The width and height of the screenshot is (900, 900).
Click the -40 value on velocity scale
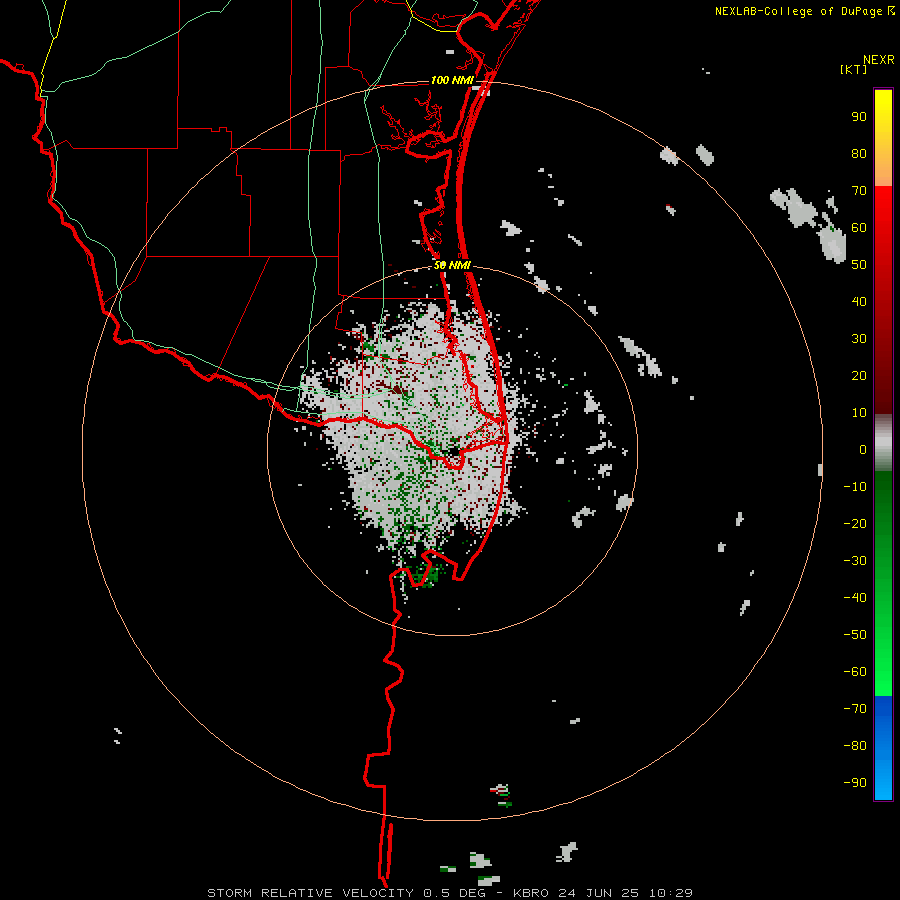coord(855,598)
